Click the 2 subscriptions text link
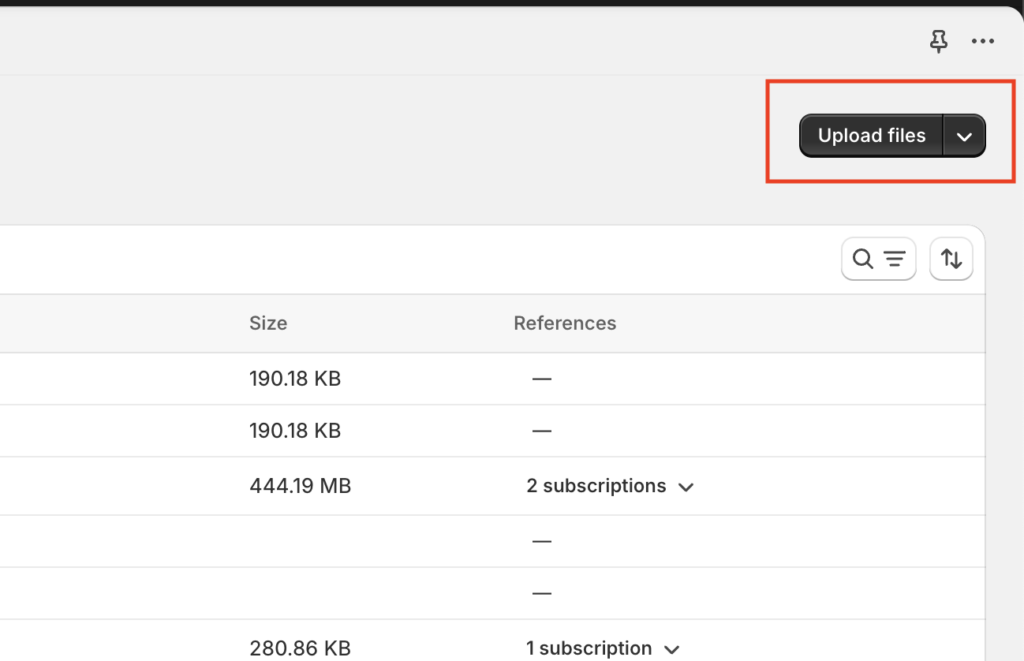Screen dimensions: 1024x661 click(596, 486)
